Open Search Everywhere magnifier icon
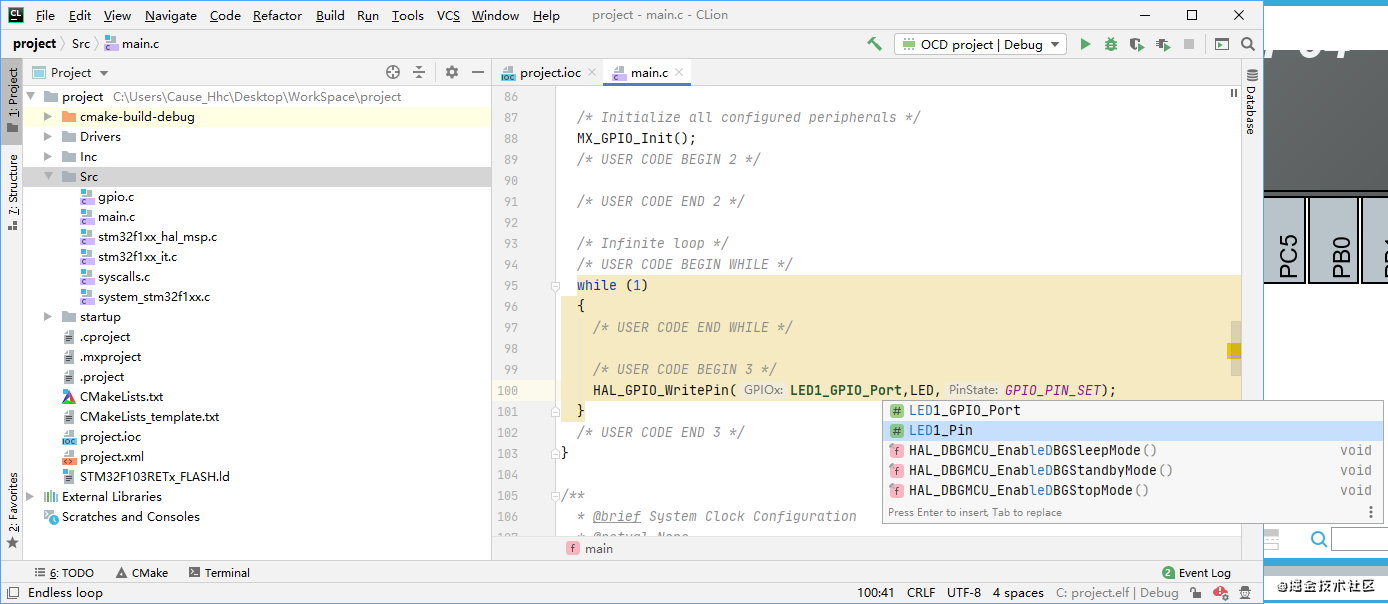 click(1246, 44)
